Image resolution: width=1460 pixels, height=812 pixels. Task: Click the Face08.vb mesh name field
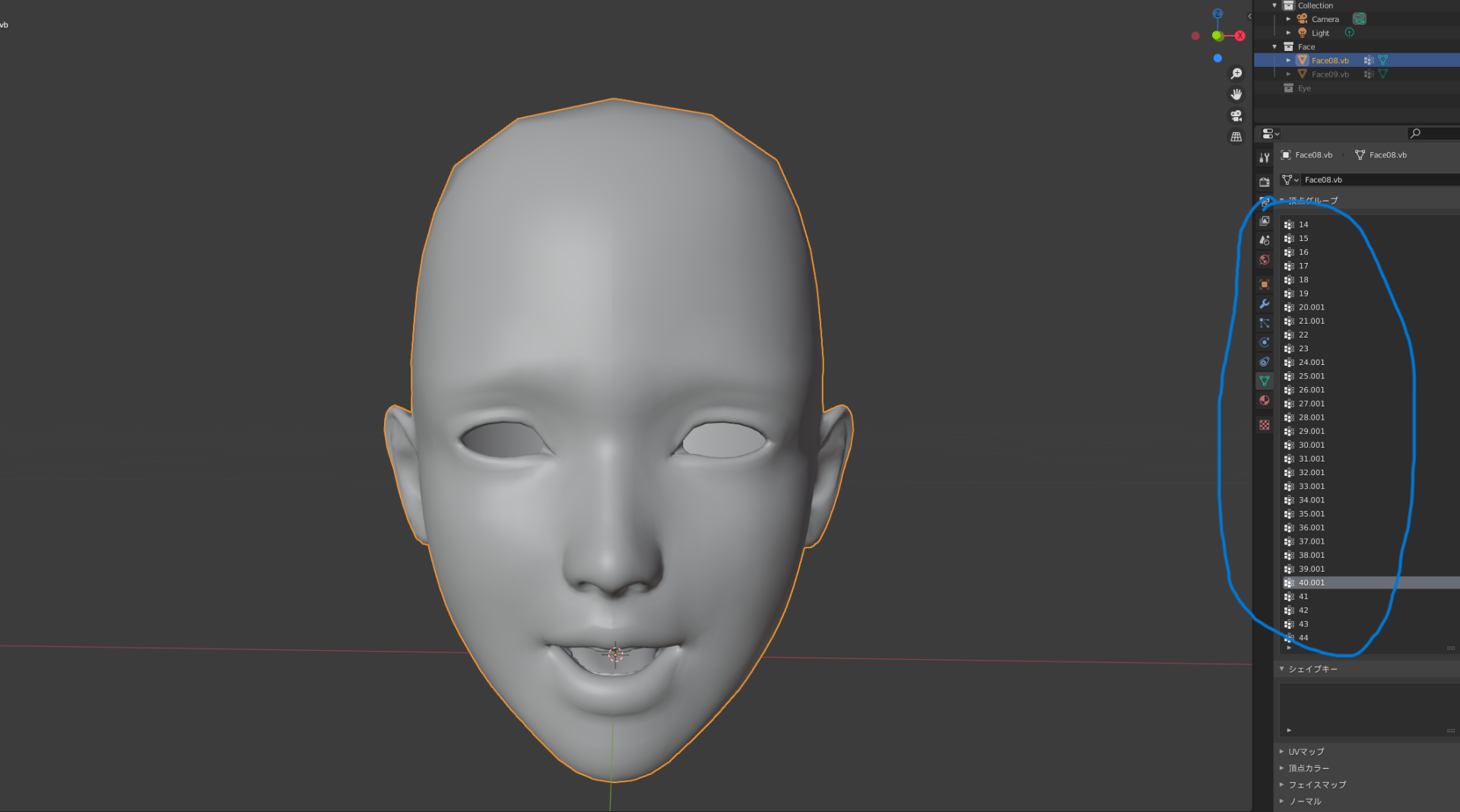click(1380, 180)
